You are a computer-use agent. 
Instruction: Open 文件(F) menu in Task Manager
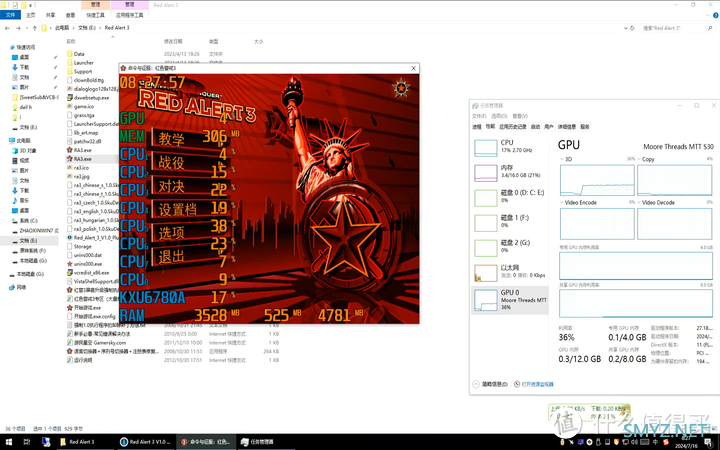pyautogui.click(x=479, y=116)
